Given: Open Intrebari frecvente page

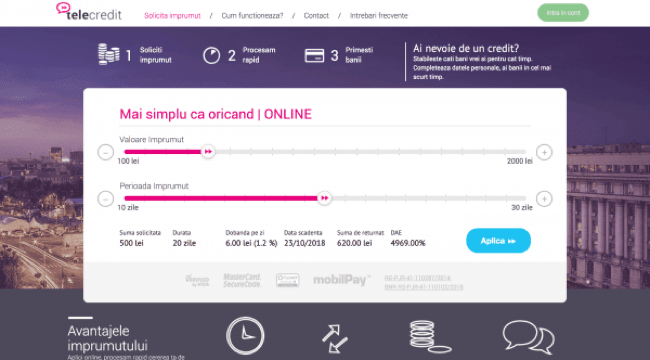Looking at the screenshot, I should (378, 16).
